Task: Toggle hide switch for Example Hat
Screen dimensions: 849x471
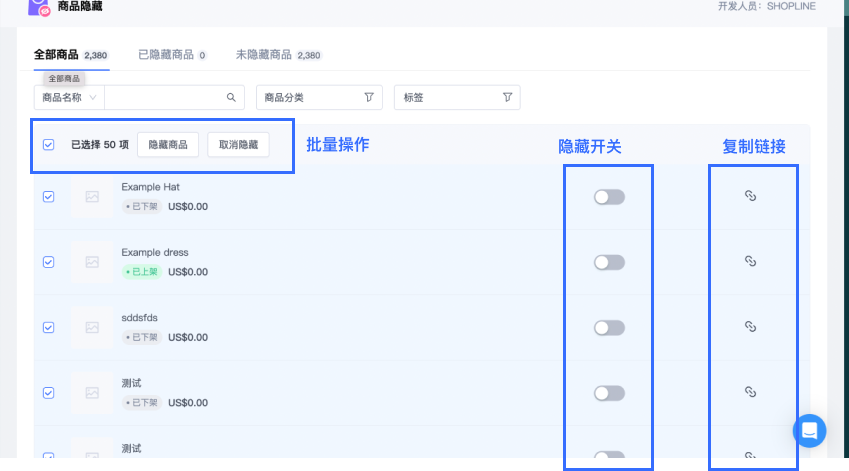Action: click(x=609, y=197)
